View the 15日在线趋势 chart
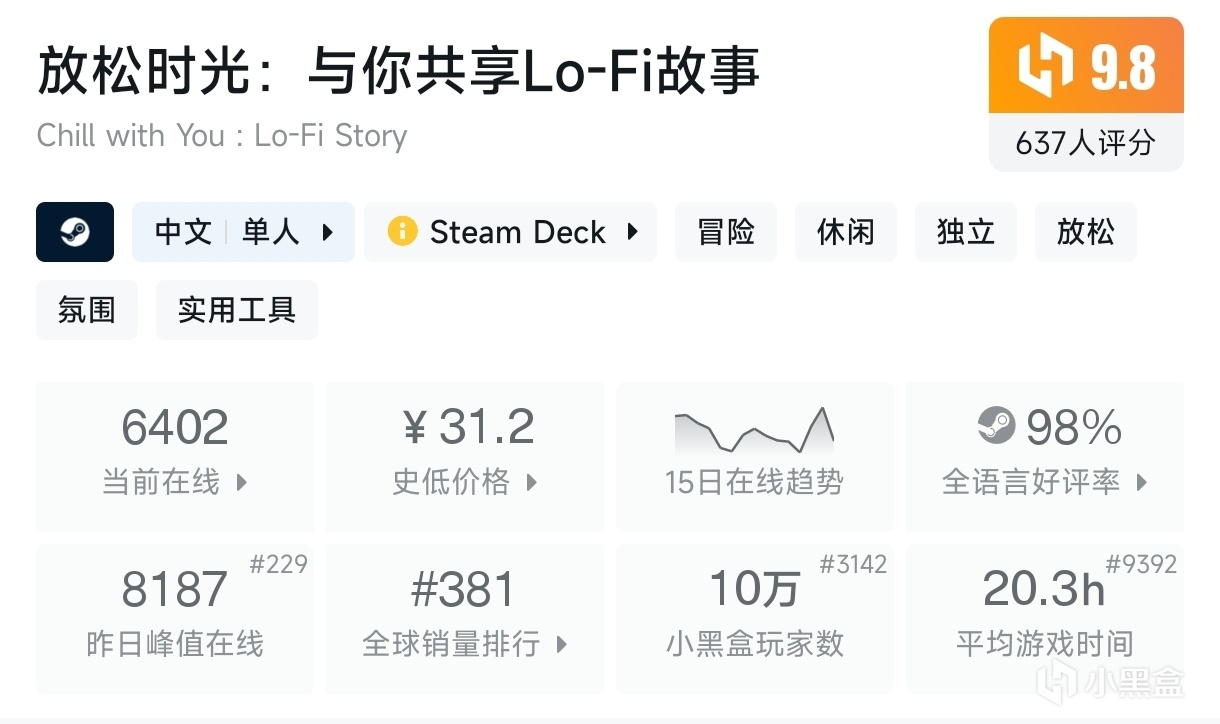Image resolution: width=1220 pixels, height=724 pixels. click(x=755, y=432)
